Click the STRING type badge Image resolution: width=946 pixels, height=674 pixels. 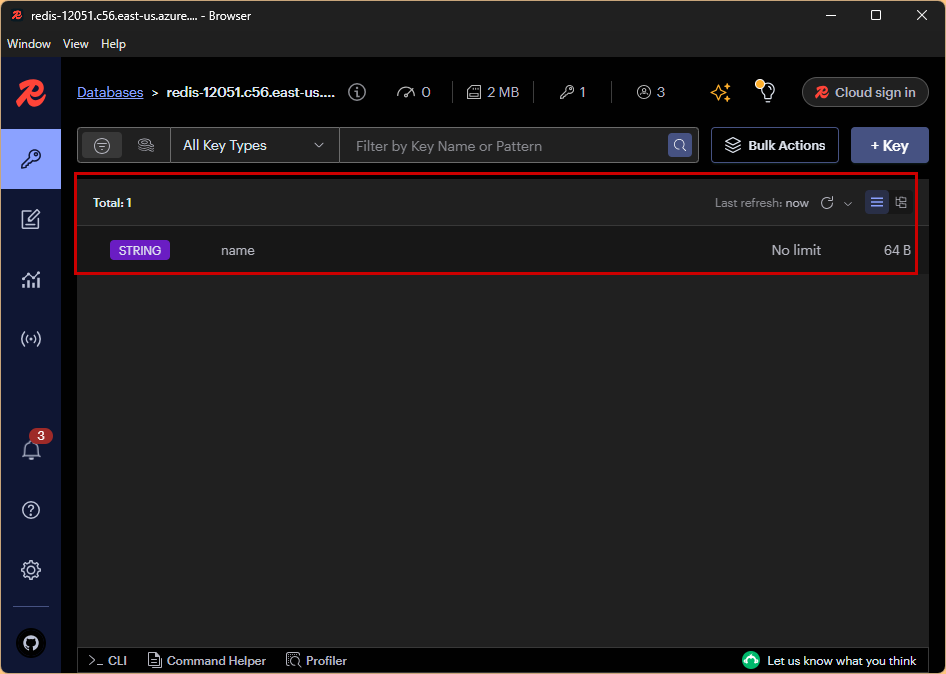coord(140,250)
